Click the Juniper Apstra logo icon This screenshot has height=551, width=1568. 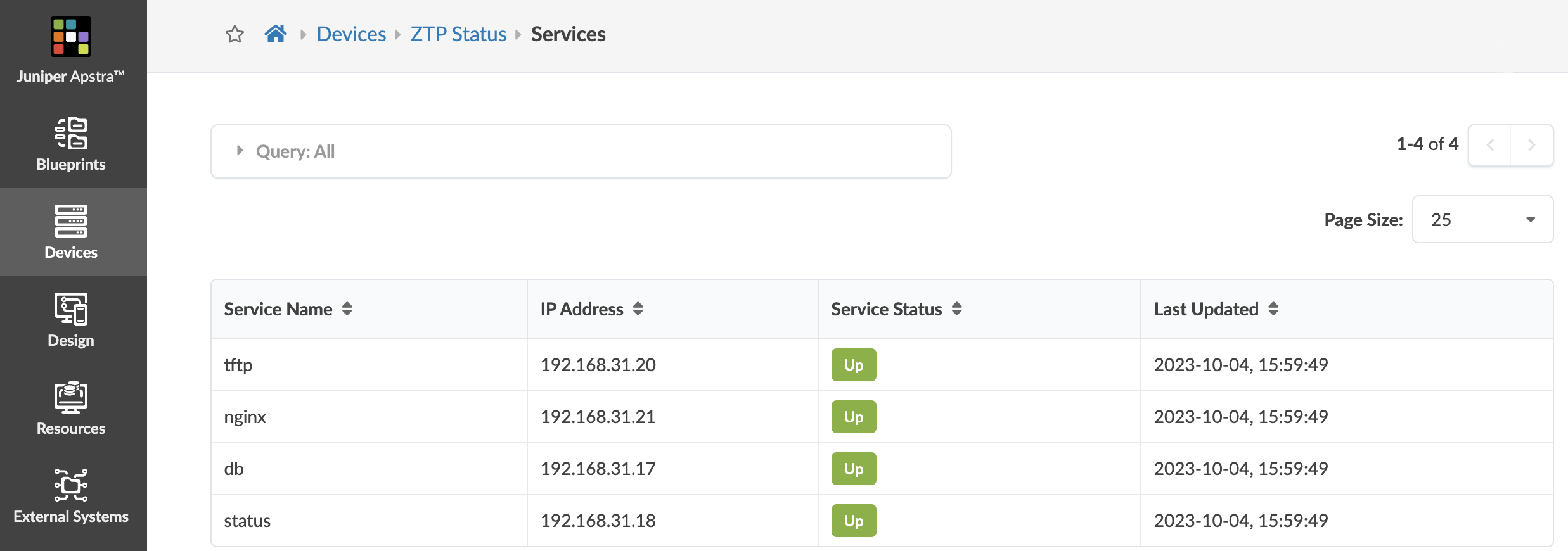point(71,37)
